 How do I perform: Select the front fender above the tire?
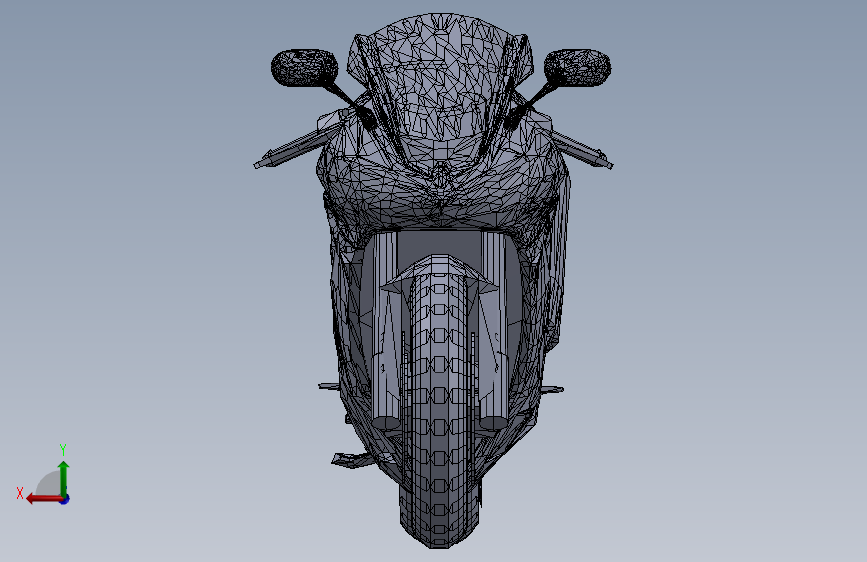438,275
